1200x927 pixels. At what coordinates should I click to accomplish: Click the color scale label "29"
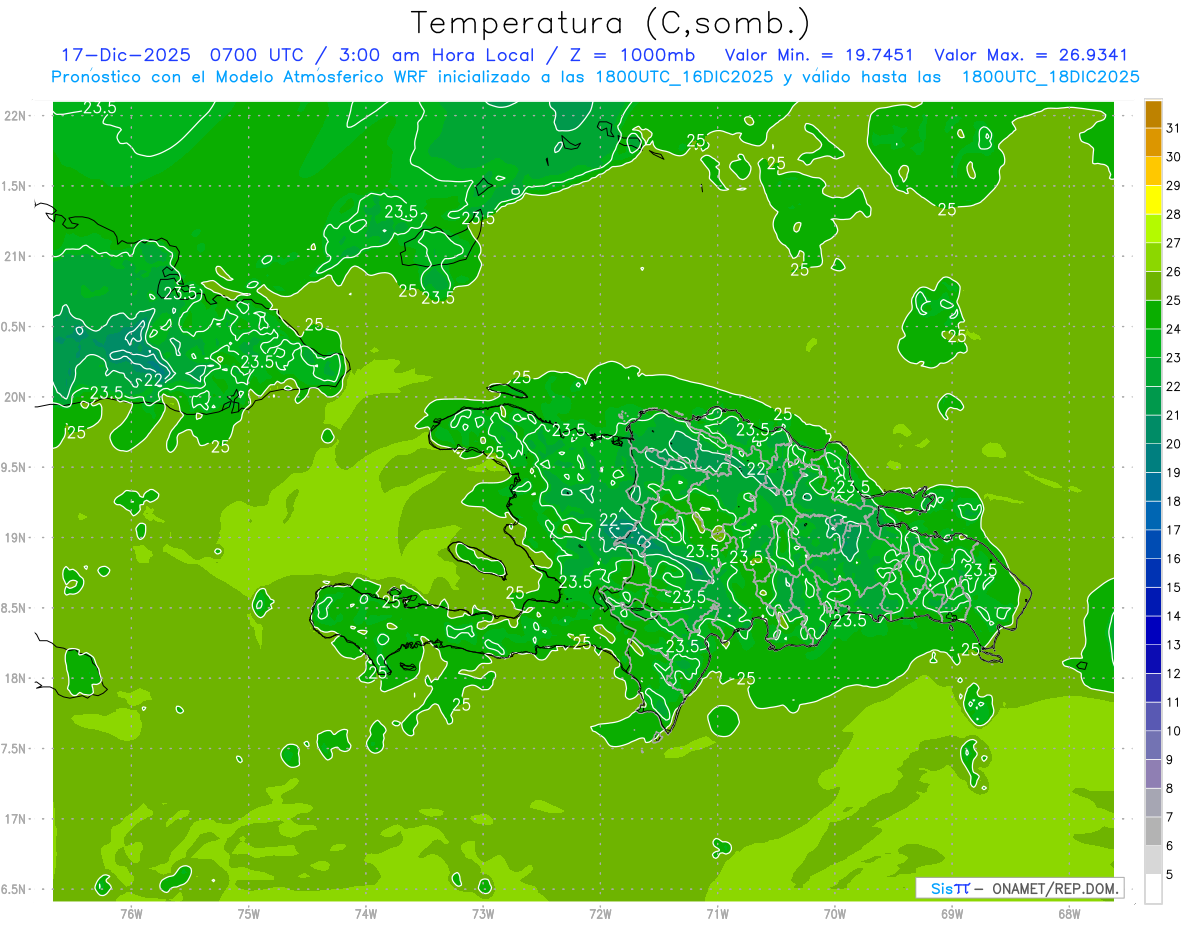[x=1173, y=186]
